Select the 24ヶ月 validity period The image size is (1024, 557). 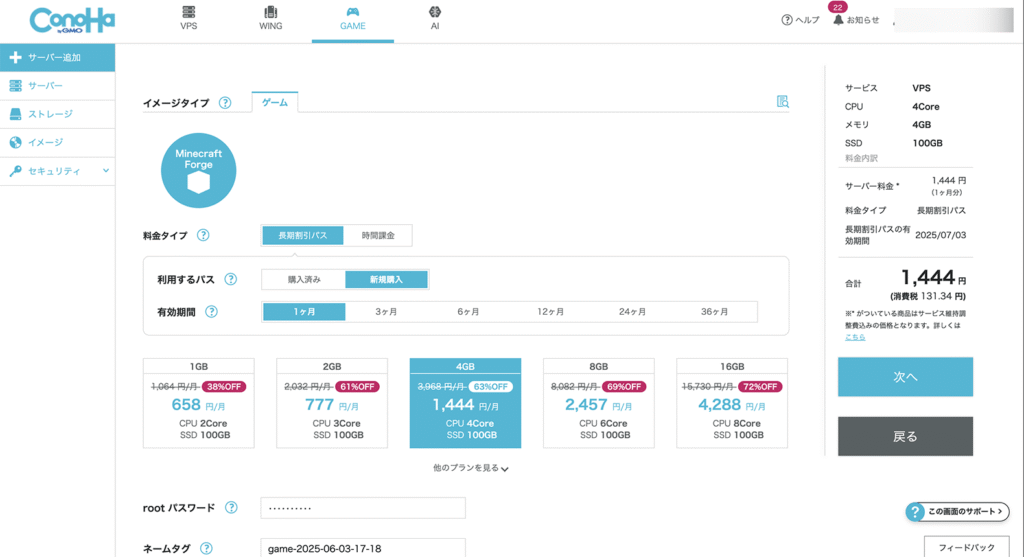pyautogui.click(x=632, y=311)
